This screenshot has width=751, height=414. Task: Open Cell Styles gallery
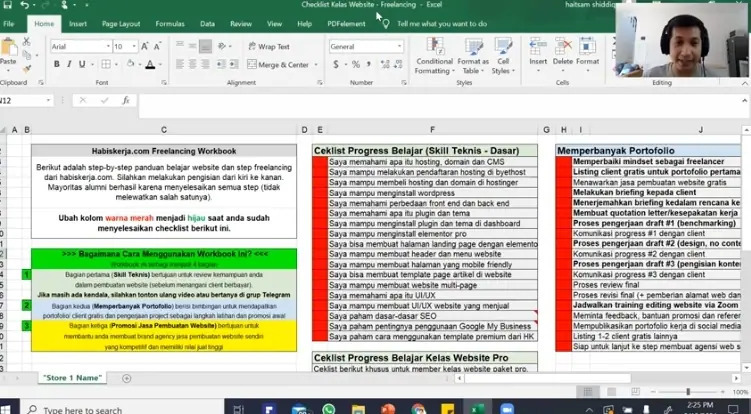[503, 56]
